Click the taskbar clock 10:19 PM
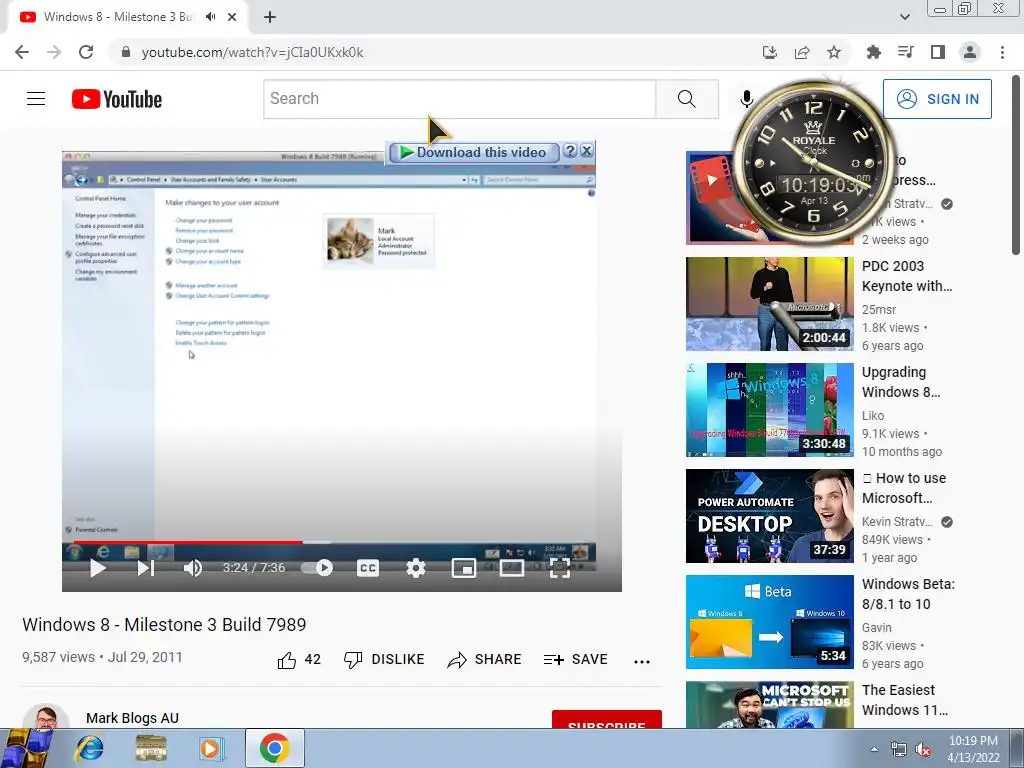The image size is (1024, 768). pyautogui.click(x=973, y=749)
